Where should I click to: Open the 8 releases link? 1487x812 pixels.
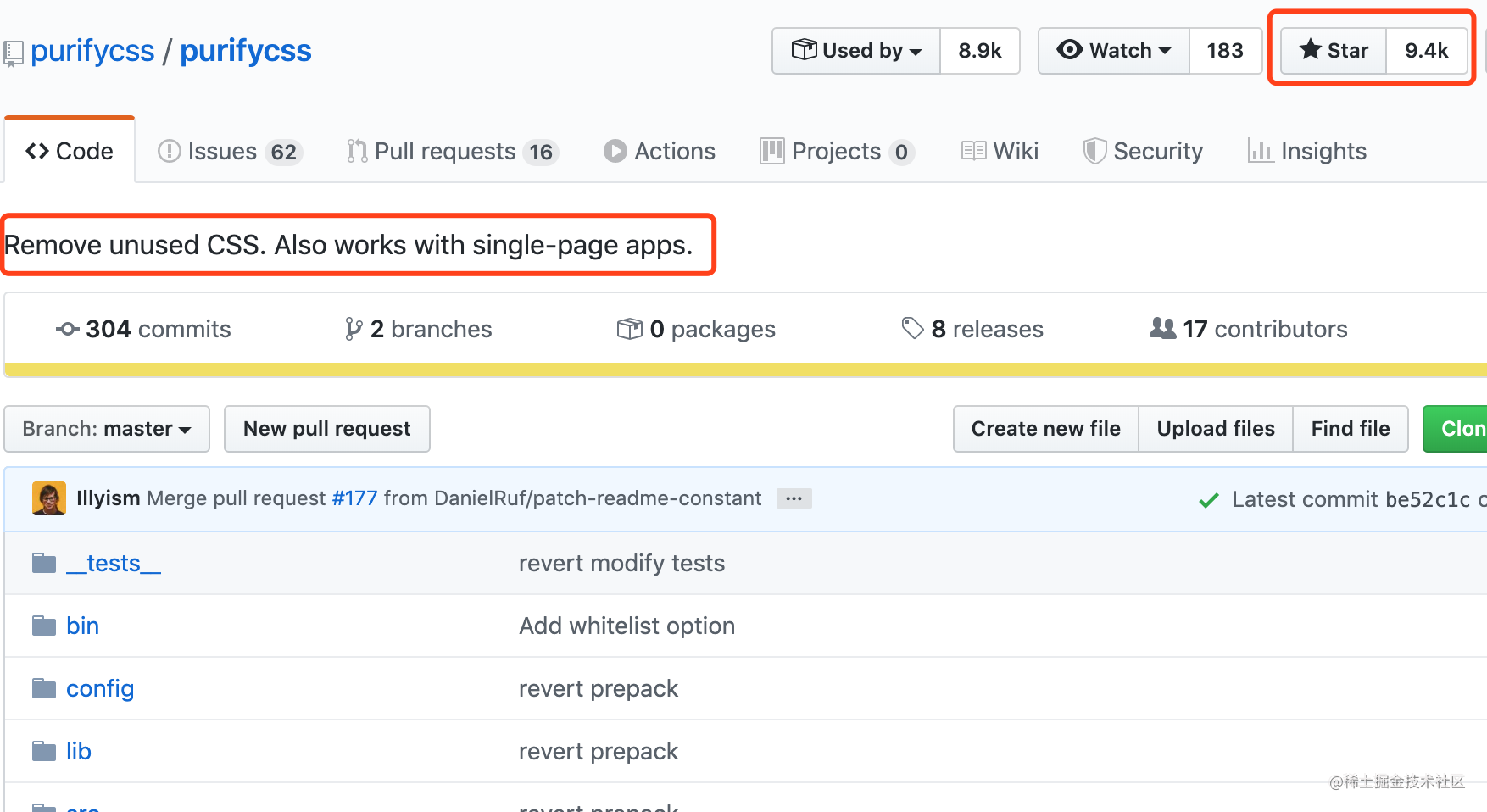point(972,329)
